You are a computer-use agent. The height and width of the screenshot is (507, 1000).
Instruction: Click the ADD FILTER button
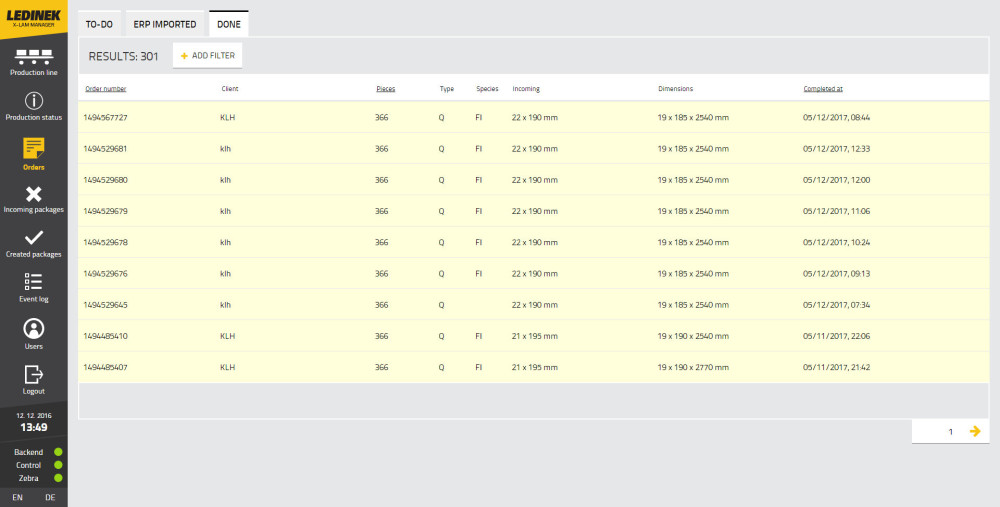(207, 56)
